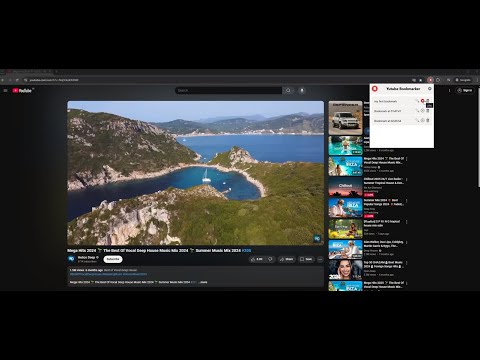Reload the page in the browser toolbar

[x=17, y=80]
